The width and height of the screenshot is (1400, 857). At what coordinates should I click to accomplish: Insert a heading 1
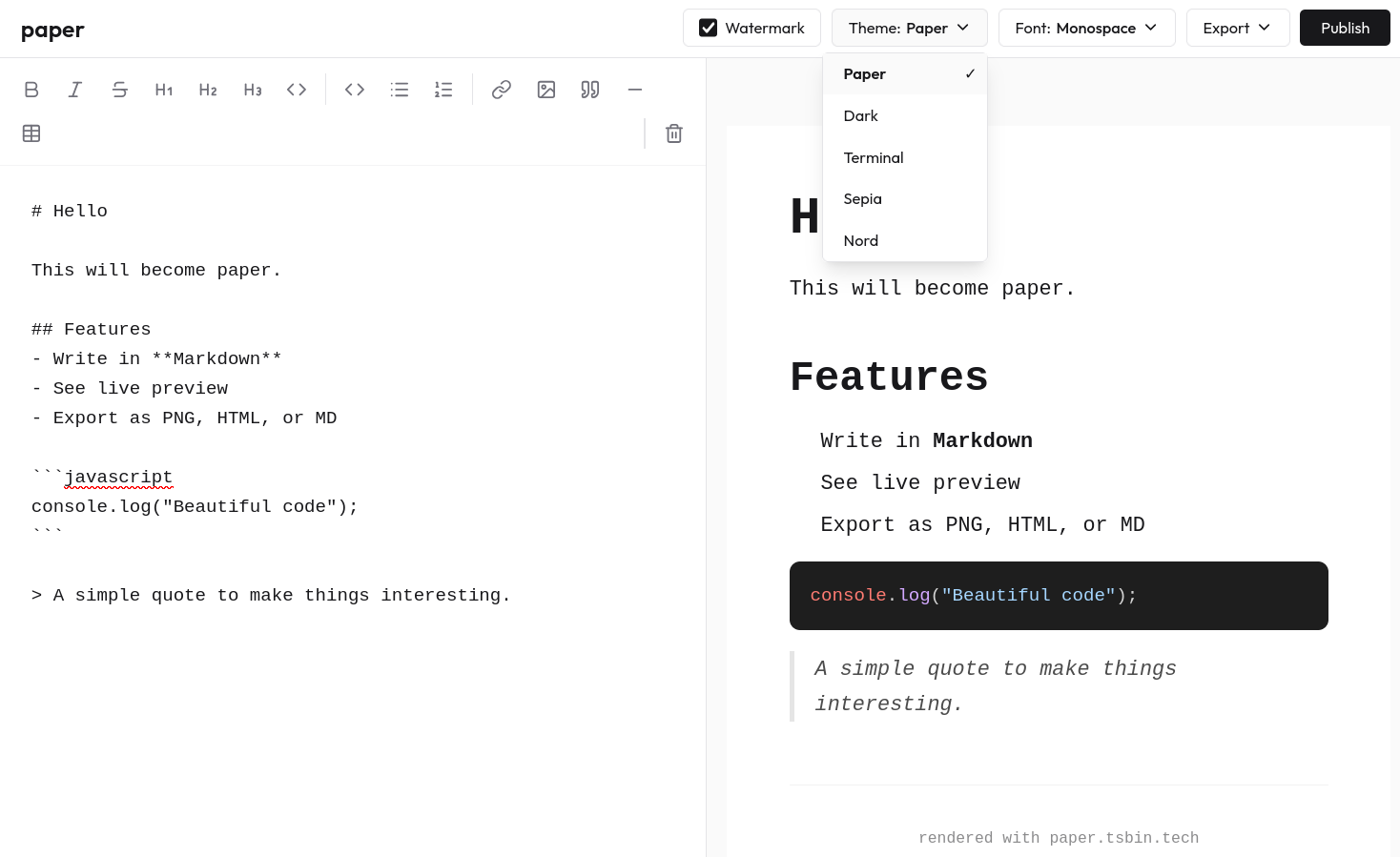coord(164,90)
